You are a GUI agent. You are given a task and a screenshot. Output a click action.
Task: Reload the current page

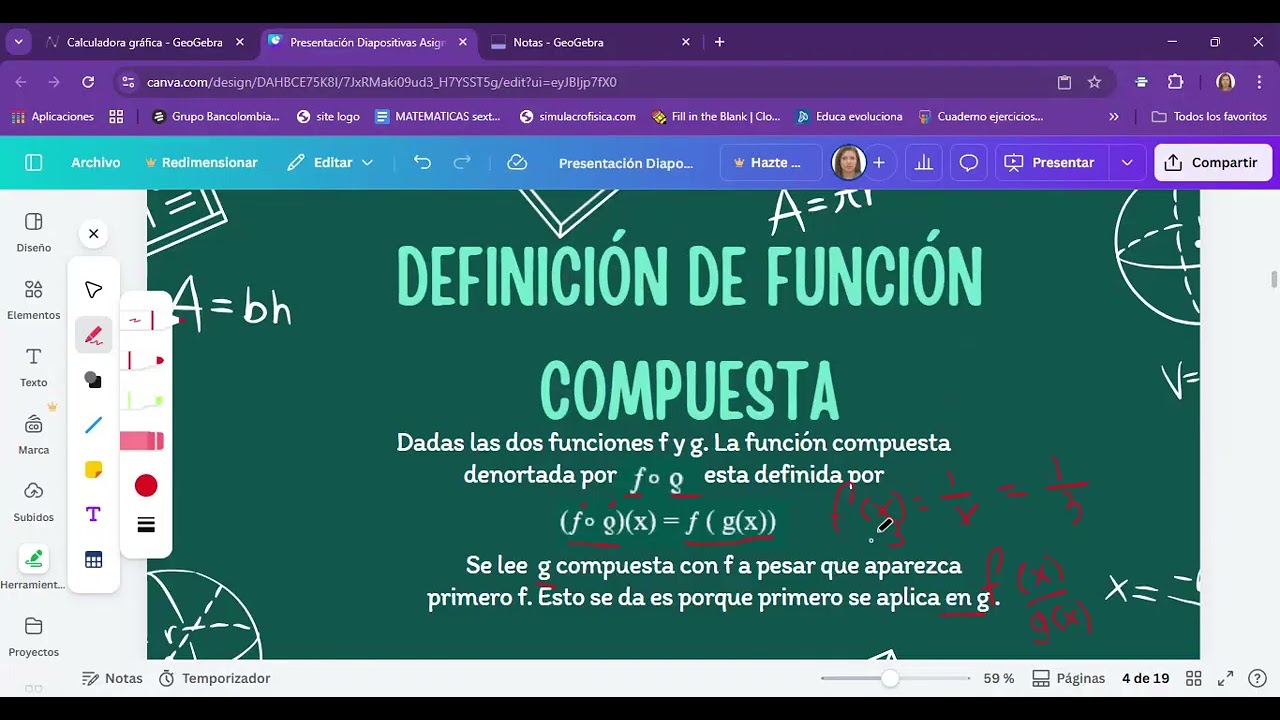[x=88, y=82]
